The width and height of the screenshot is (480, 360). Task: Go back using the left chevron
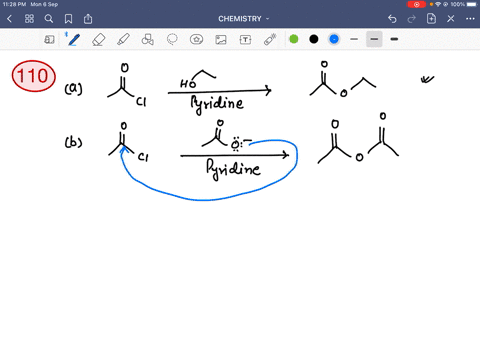(9, 19)
